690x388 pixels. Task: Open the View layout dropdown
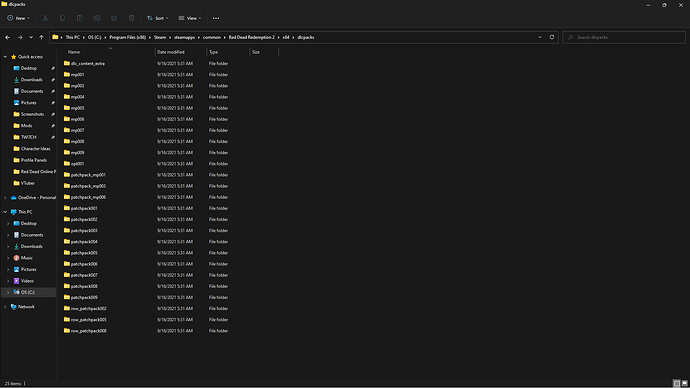(190, 18)
